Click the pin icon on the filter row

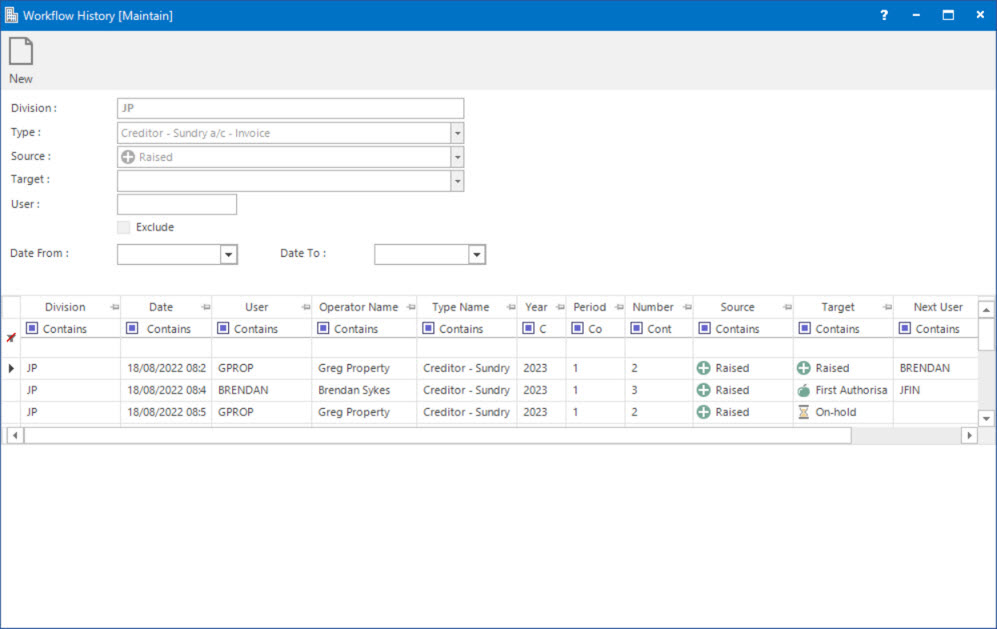pos(11,337)
